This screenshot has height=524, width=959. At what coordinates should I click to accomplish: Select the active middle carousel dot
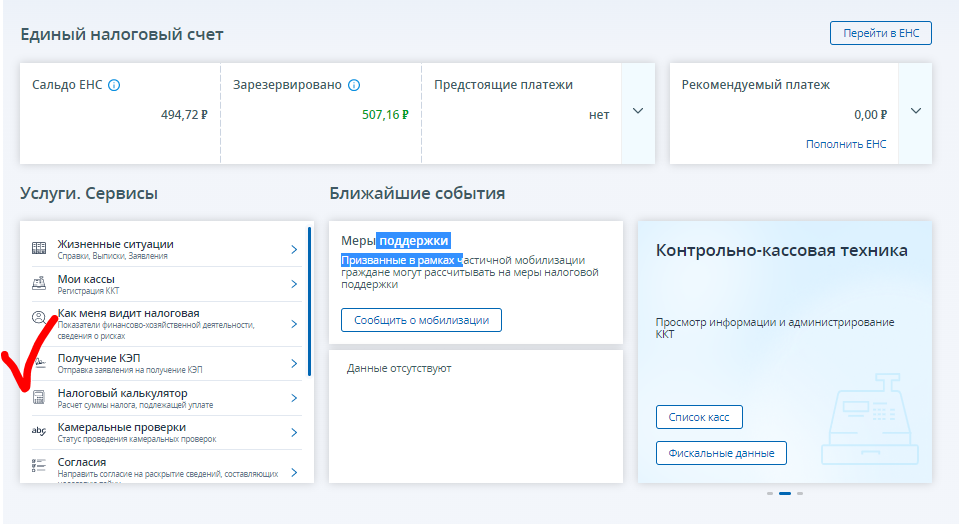click(x=785, y=493)
